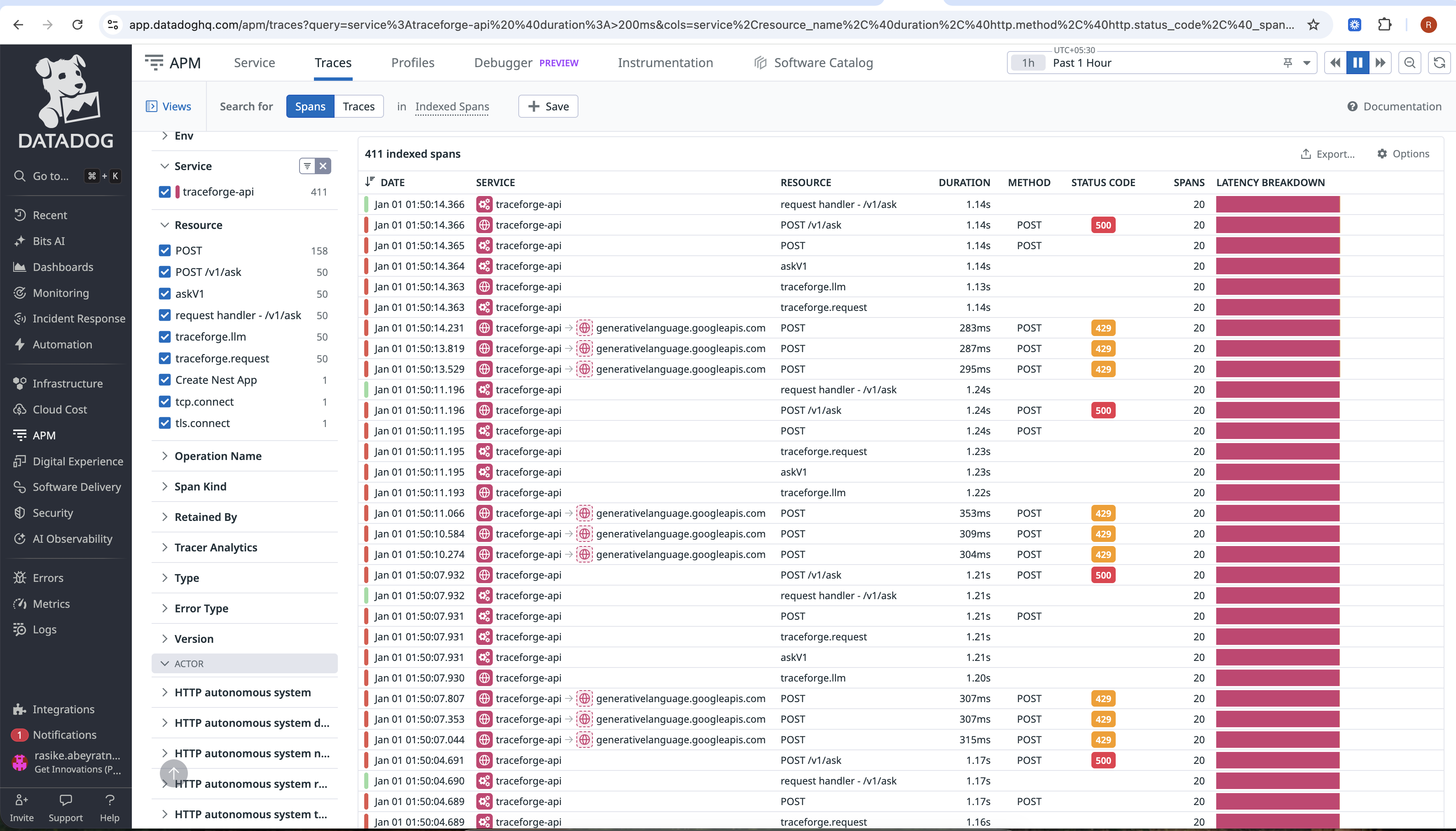
Task: Click the sort arrow on DATE column
Action: pyautogui.click(x=370, y=182)
